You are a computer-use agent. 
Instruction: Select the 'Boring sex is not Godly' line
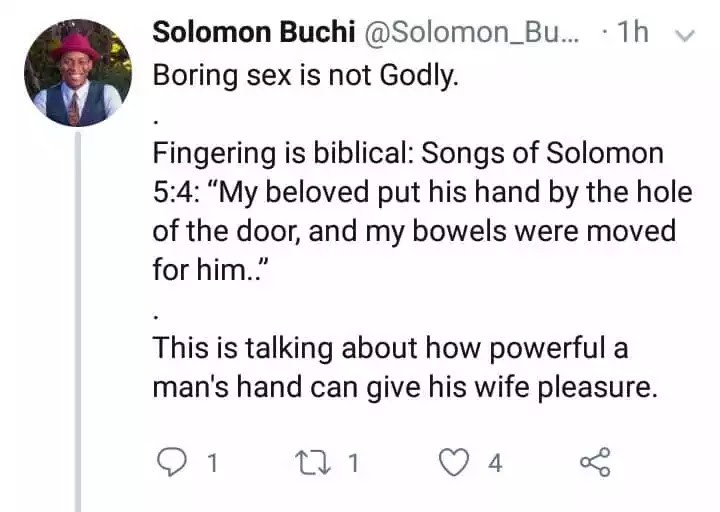point(305,75)
